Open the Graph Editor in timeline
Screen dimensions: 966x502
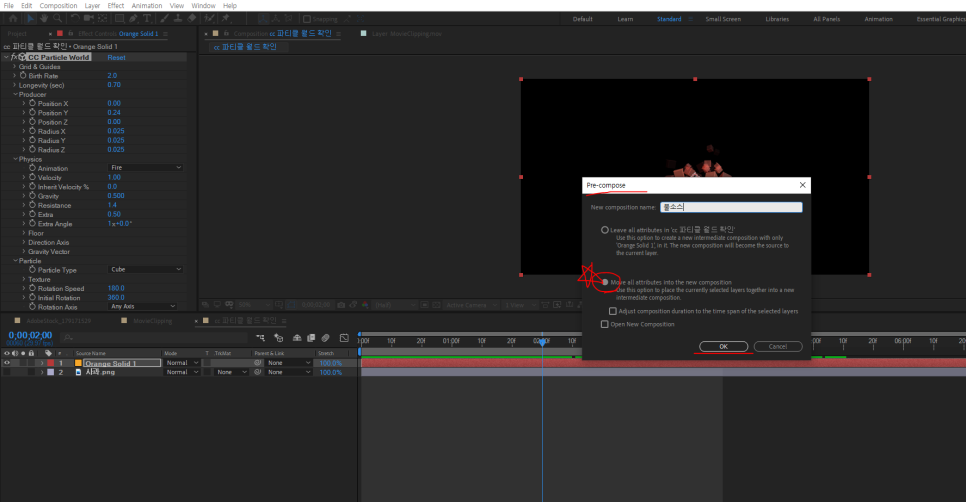point(344,338)
